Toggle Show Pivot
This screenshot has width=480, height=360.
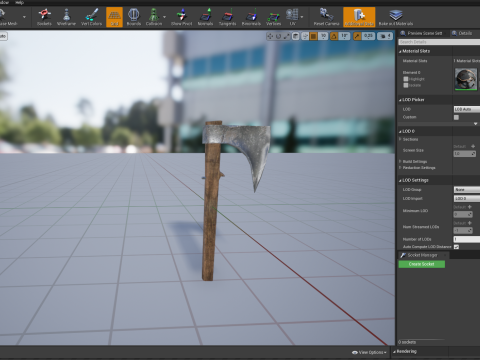(181, 17)
